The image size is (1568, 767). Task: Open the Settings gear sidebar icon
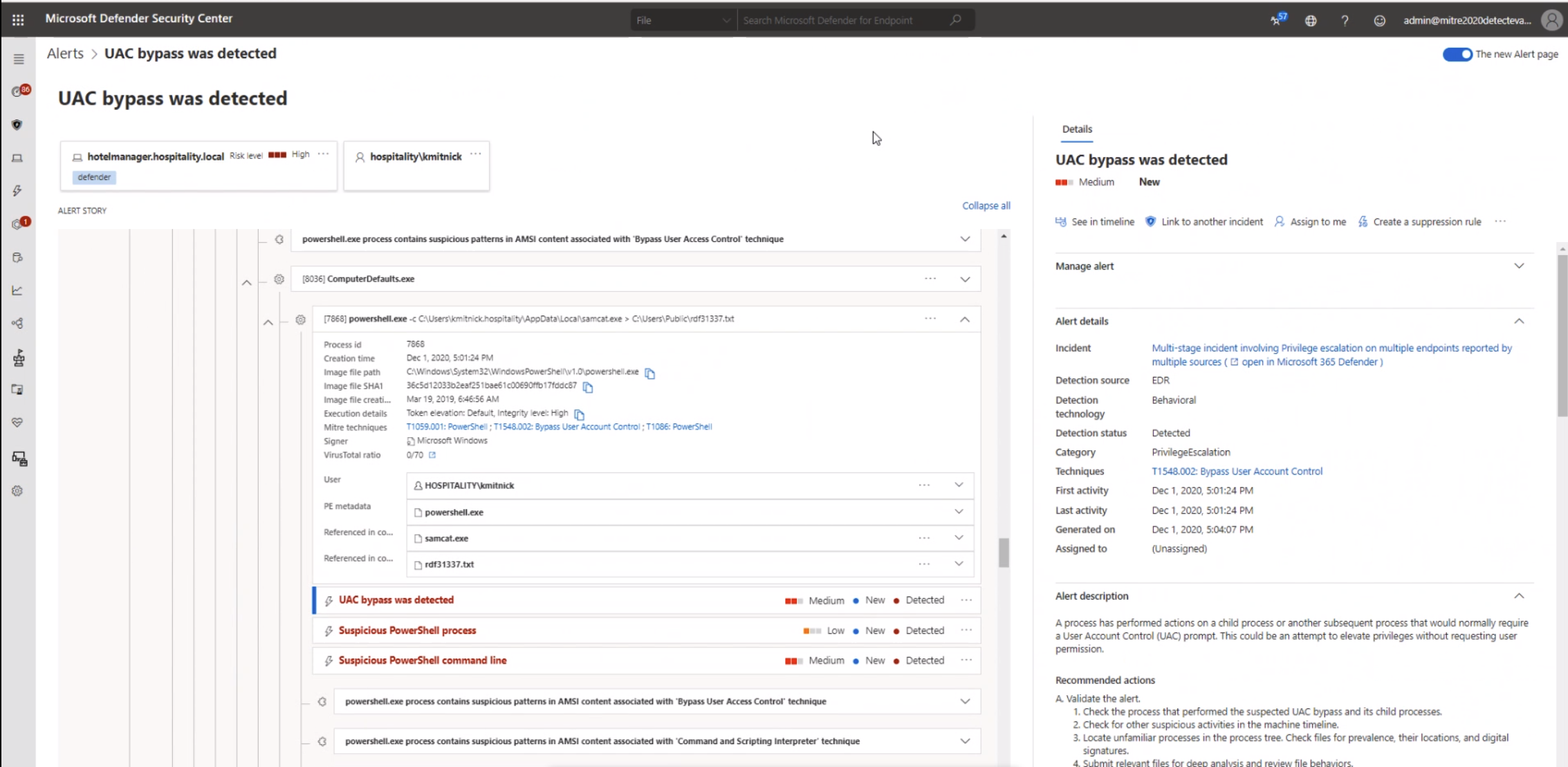tap(17, 491)
